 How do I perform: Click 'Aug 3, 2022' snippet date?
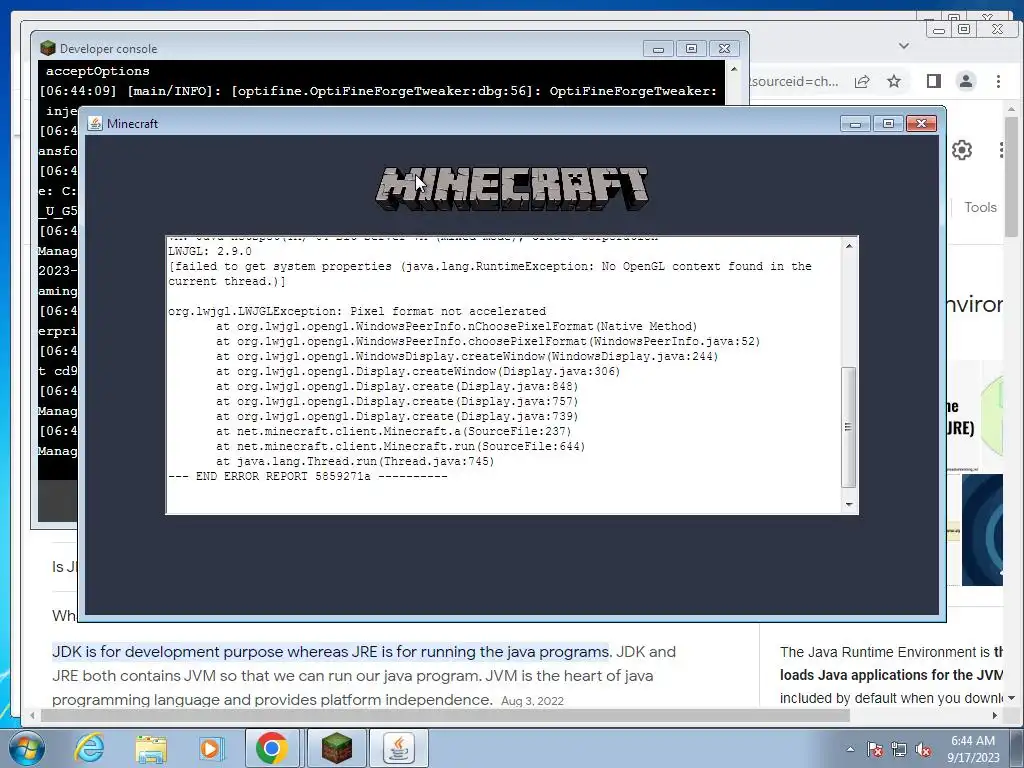point(532,701)
